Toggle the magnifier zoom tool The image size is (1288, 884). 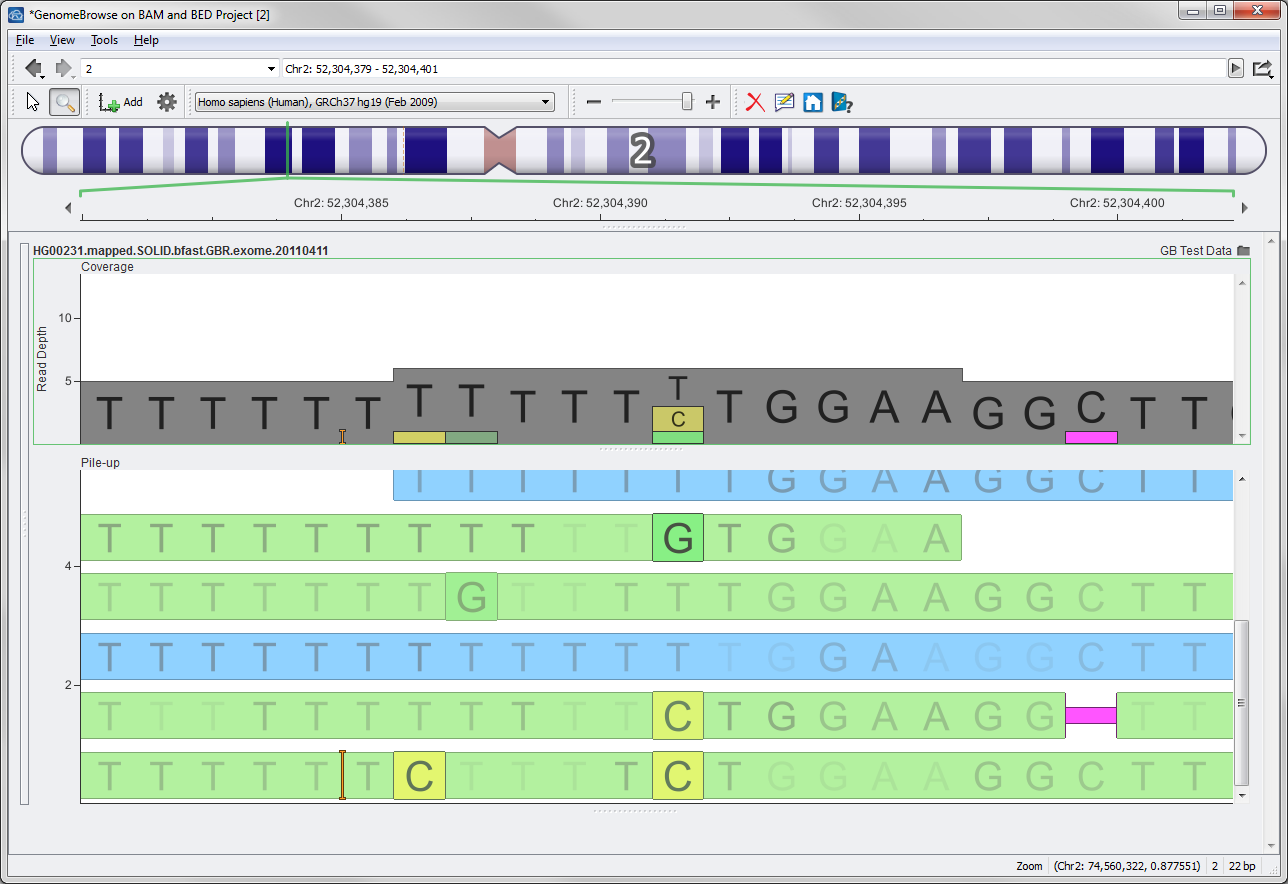point(65,102)
